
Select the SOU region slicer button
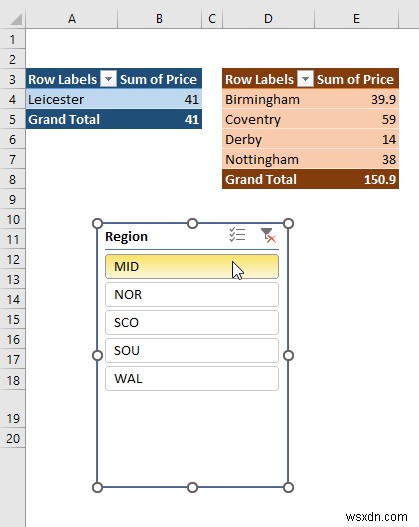point(192,351)
